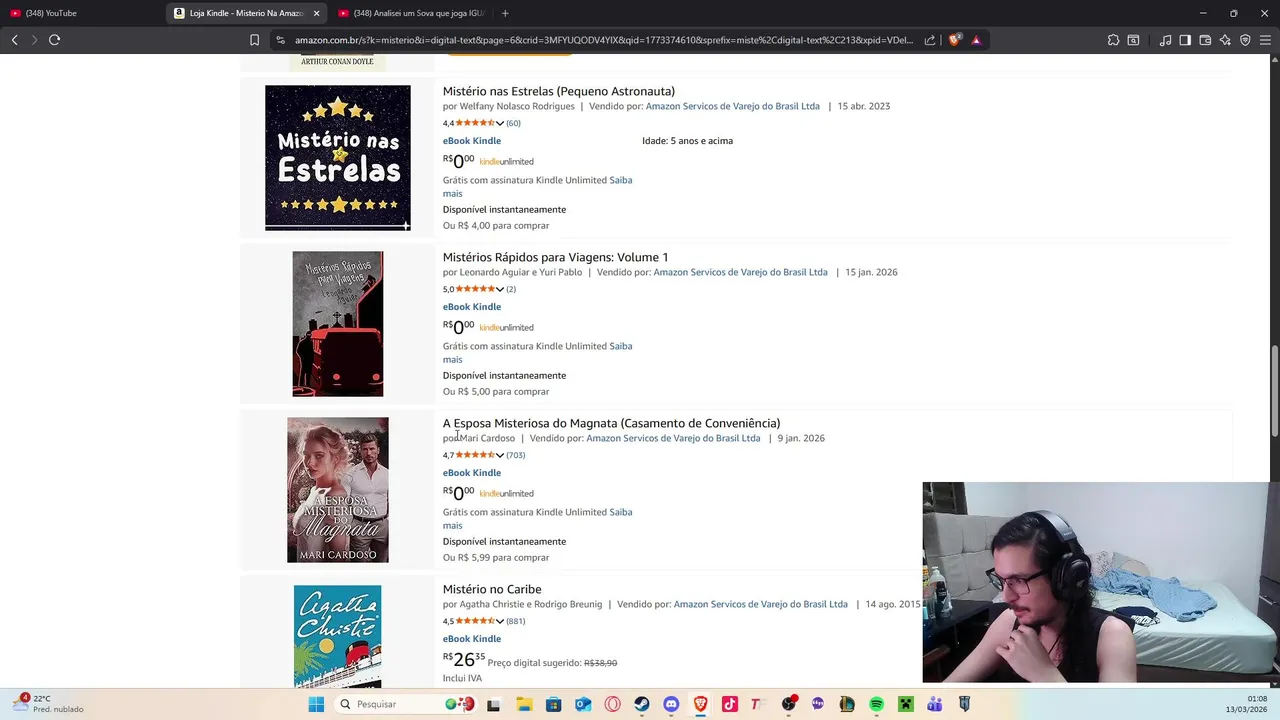Open the Extensions puzzle icon
The height and width of the screenshot is (720, 1280).
1113,40
